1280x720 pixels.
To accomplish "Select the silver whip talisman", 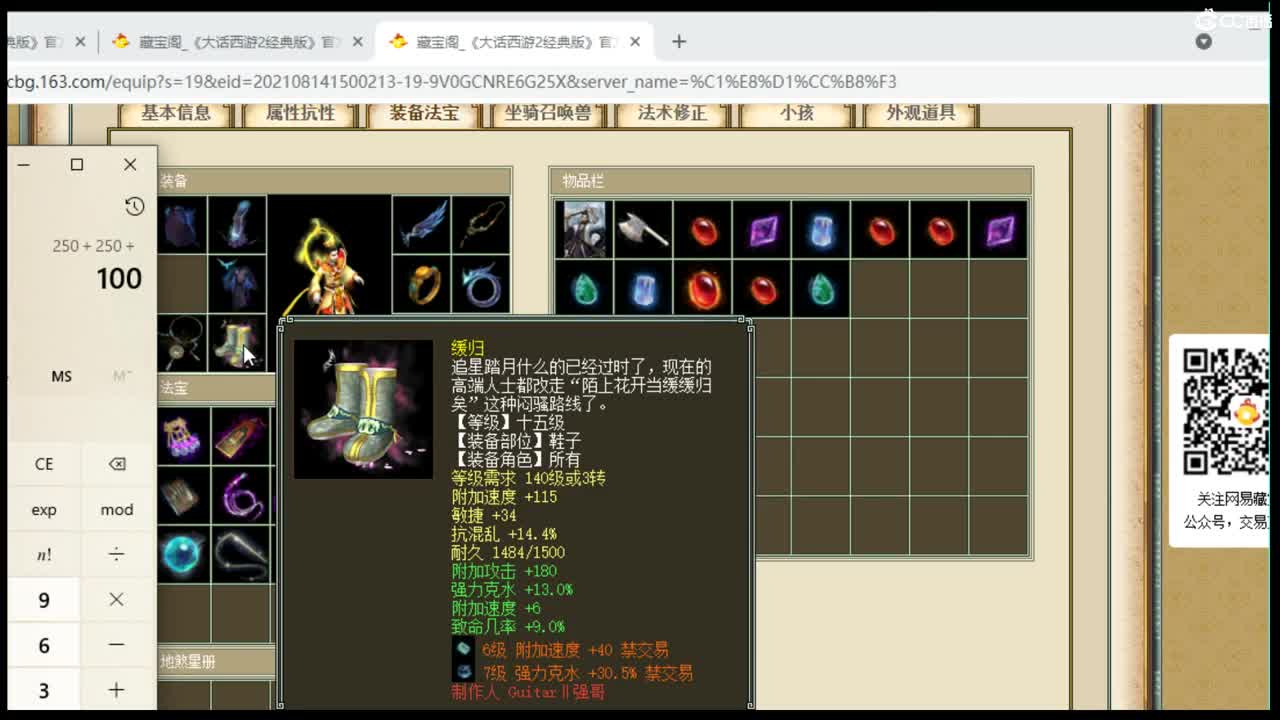I will tap(241, 554).
